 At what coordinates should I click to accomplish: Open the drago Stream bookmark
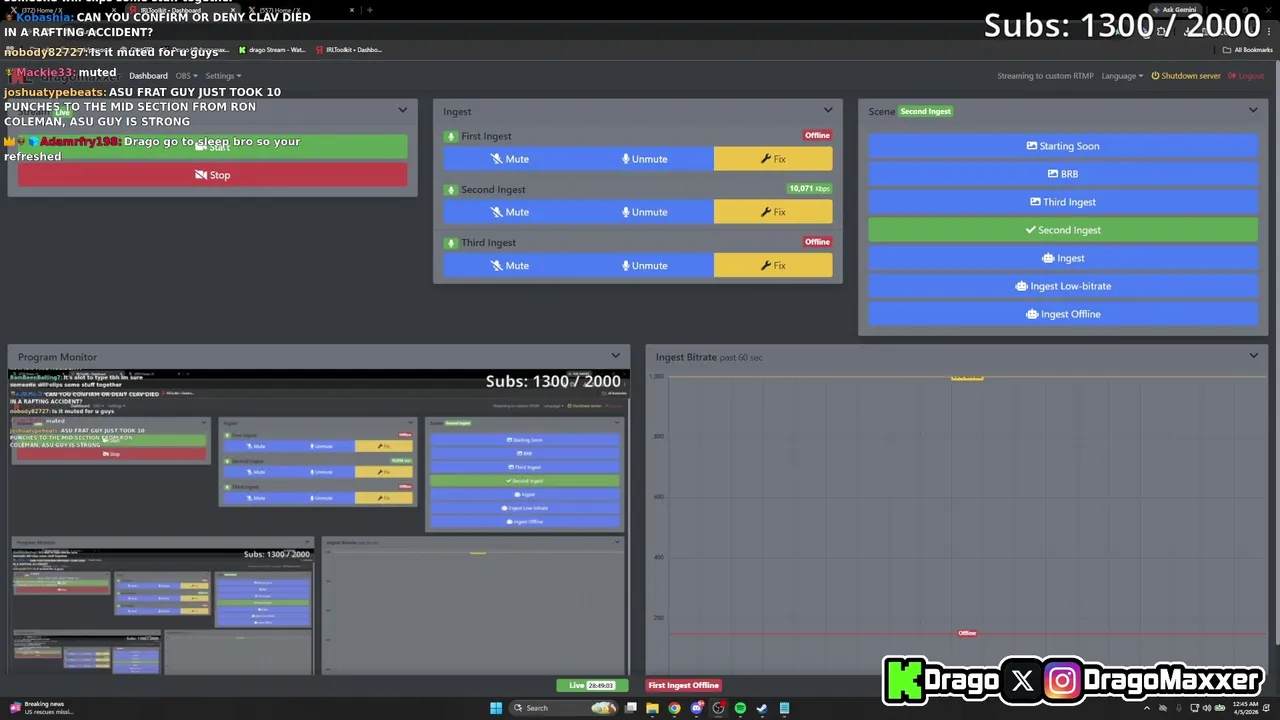(272, 49)
